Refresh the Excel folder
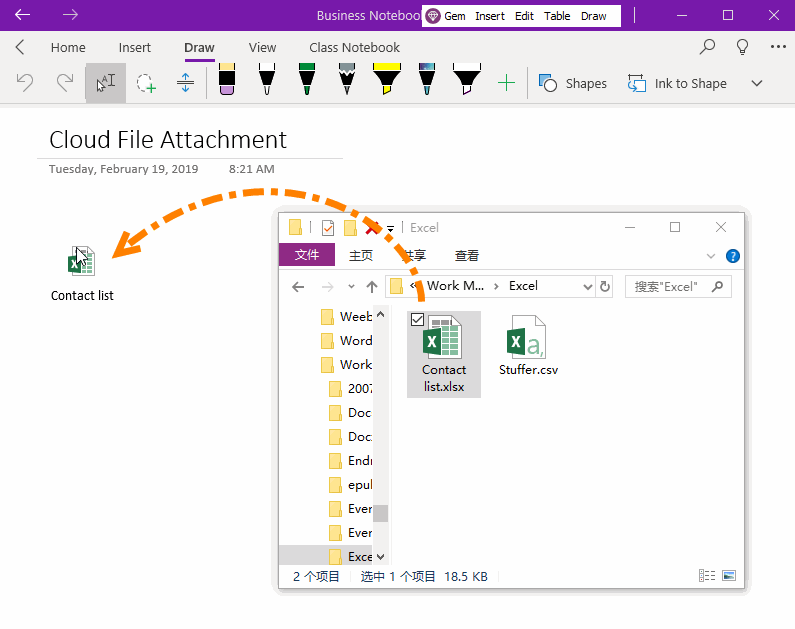This screenshot has height=629, width=795. (x=605, y=287)
